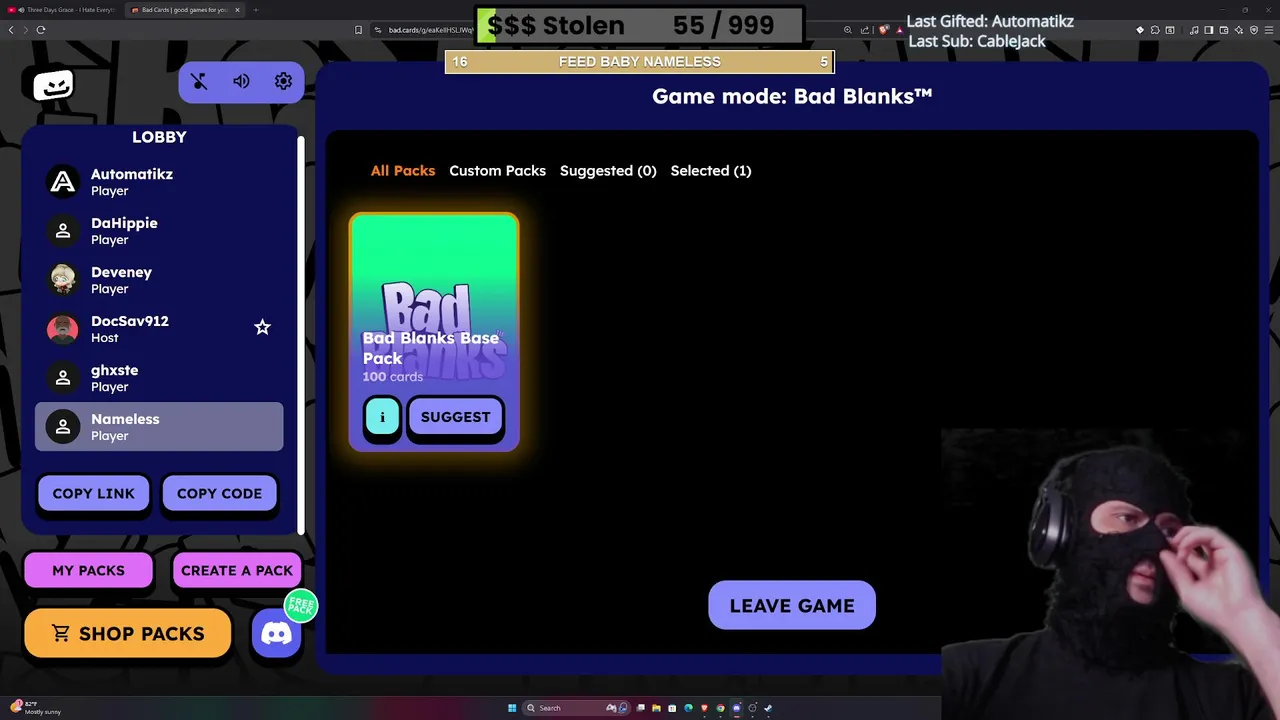Open the Windows Start menu
The height and width of the screenshot is (720, 1280).
512,708
